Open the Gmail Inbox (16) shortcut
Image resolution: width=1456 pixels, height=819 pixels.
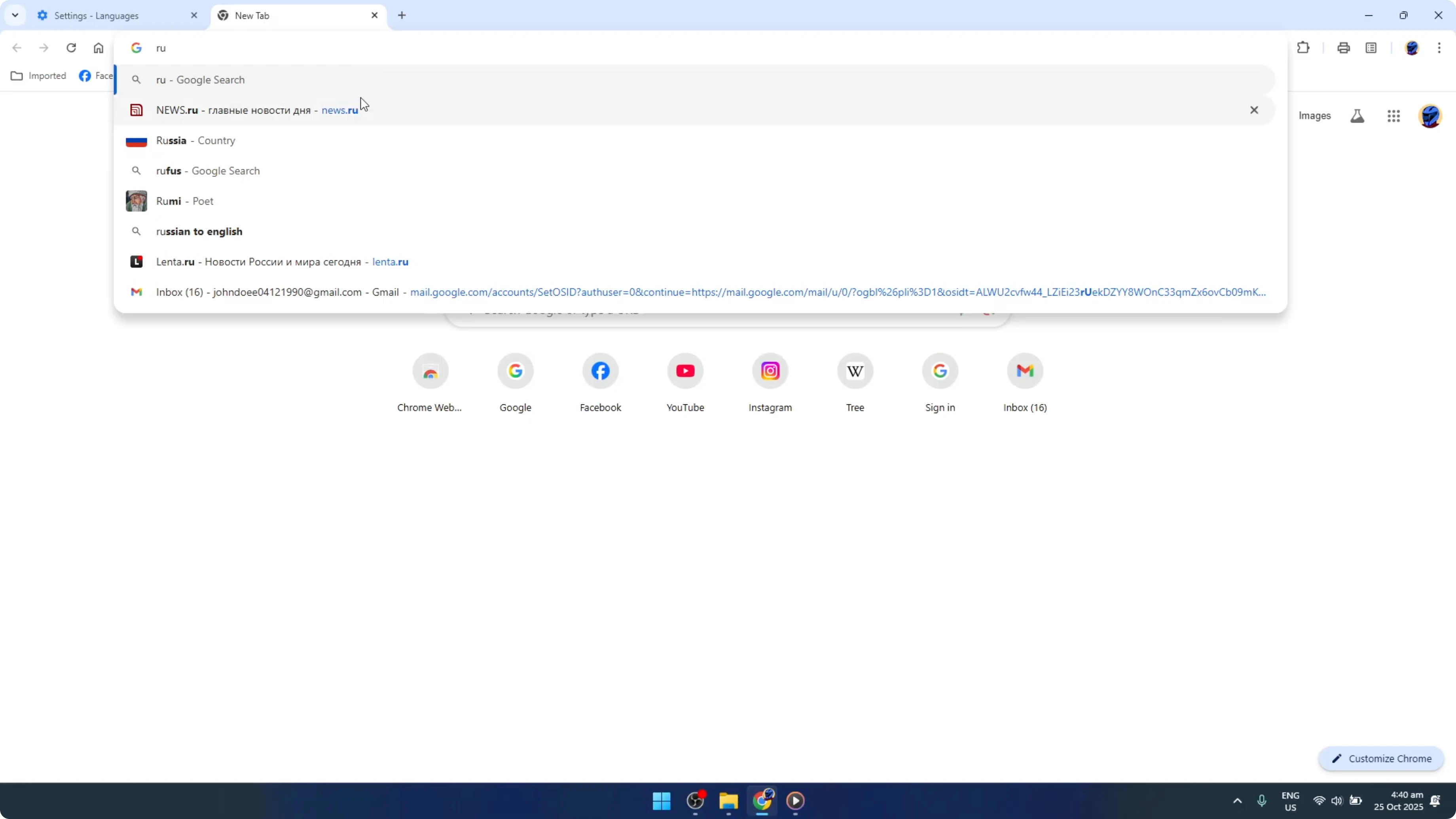point(1025,371)
